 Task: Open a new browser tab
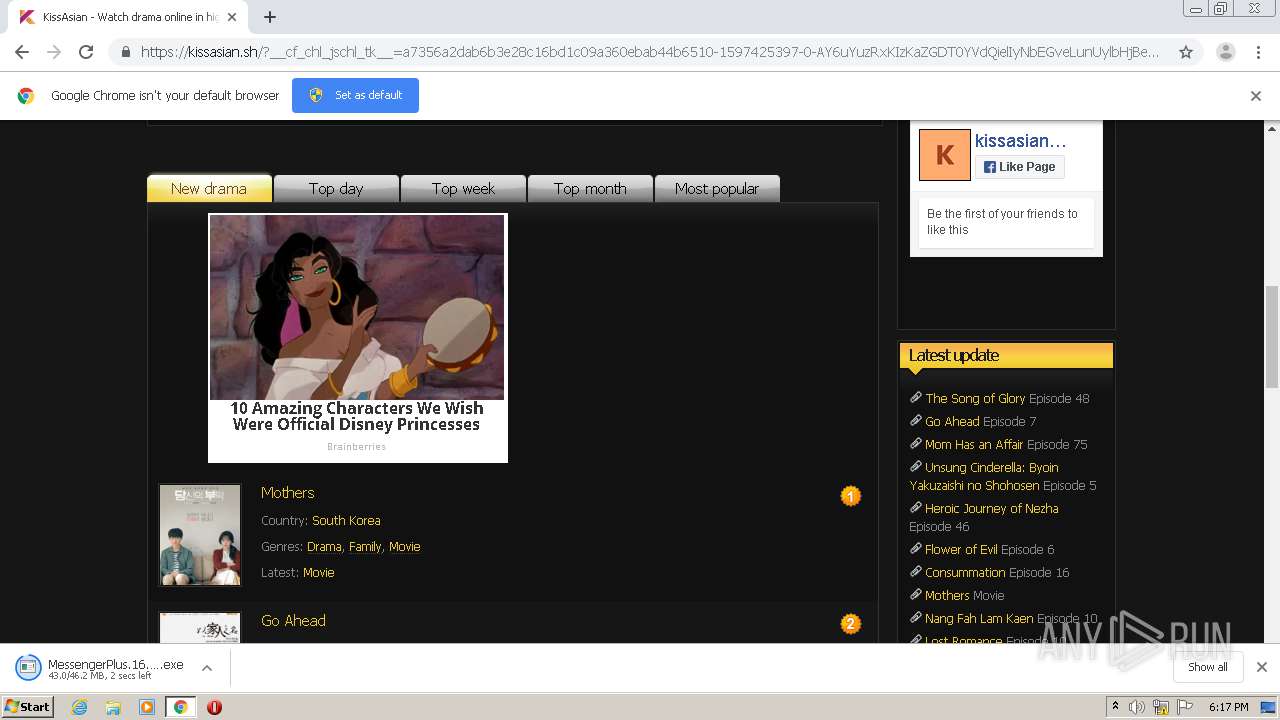270,17
